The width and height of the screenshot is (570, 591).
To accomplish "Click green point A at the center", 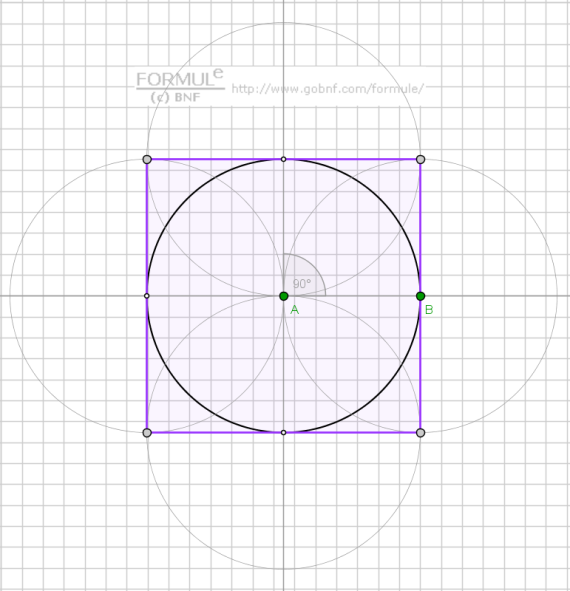I will tap(283, 296).
